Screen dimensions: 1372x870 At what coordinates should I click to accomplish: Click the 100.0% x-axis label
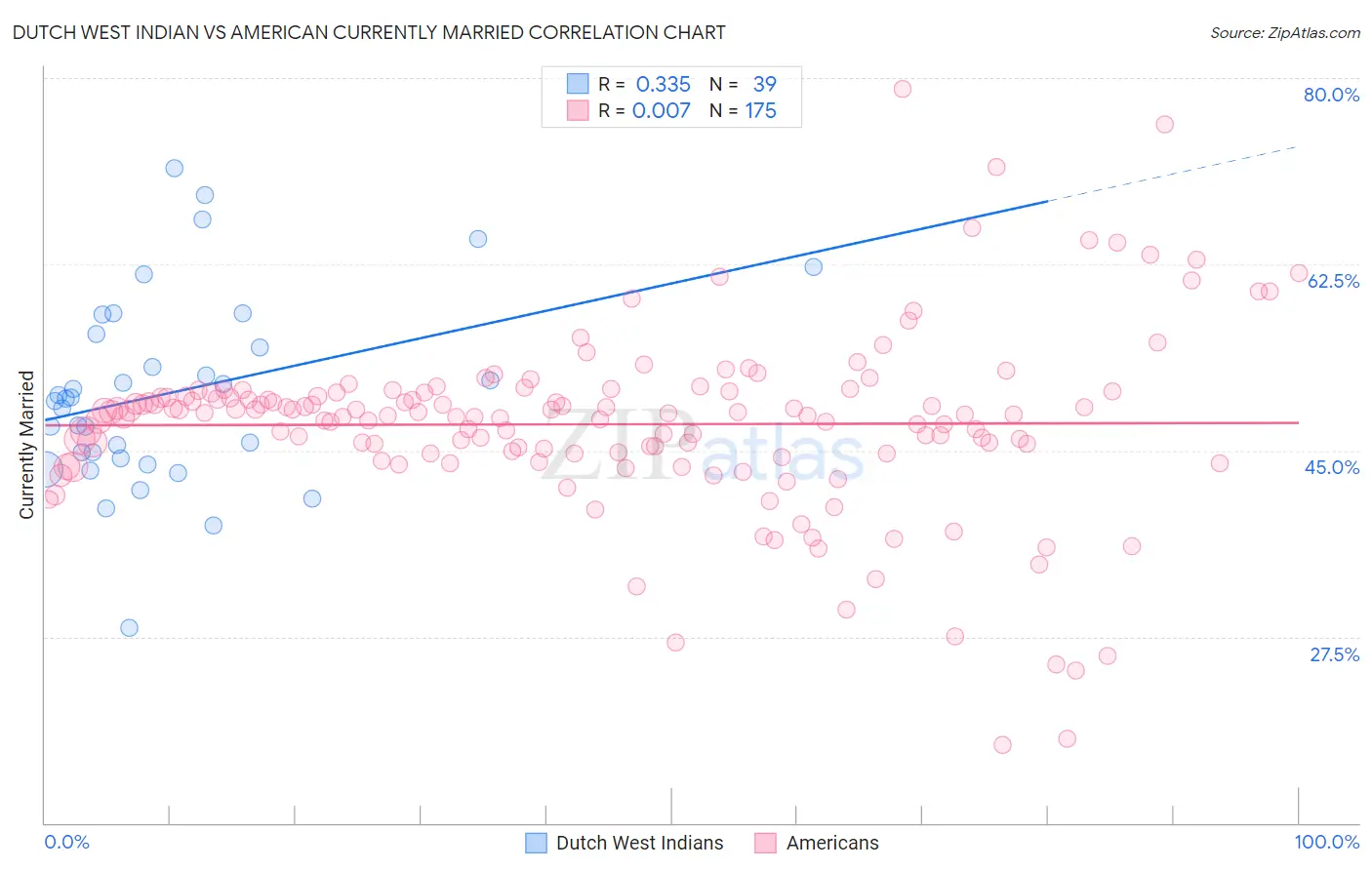(1327, 842)
